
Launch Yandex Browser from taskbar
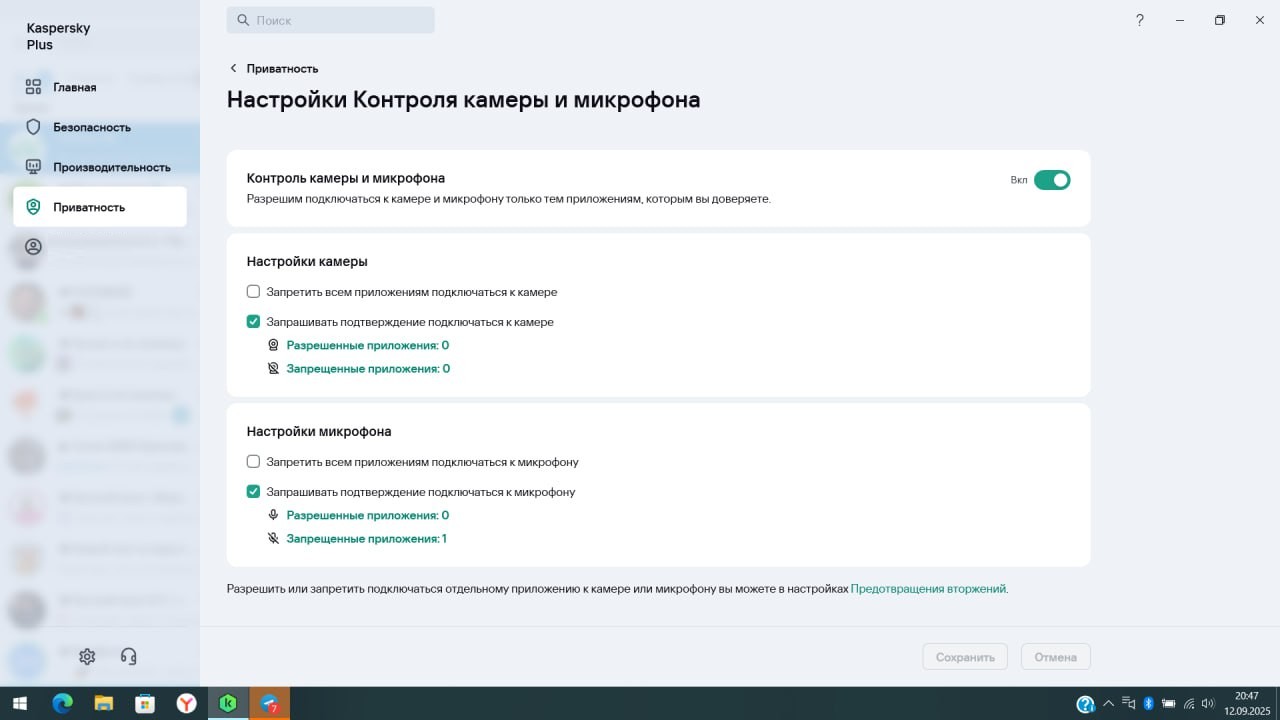click(x=186, y=704)
